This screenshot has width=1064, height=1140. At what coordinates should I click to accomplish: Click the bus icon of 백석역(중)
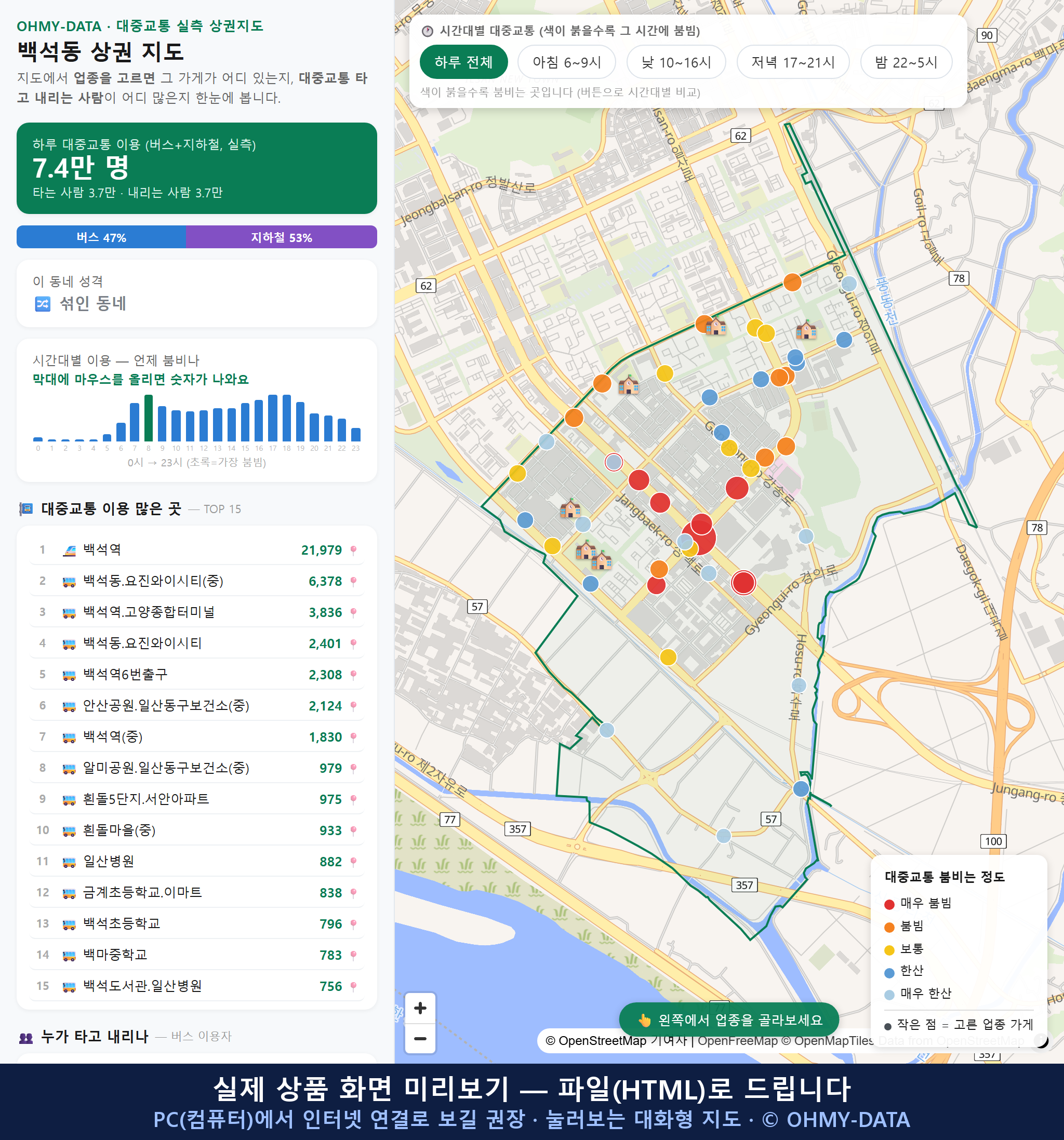tap(70, 737)
